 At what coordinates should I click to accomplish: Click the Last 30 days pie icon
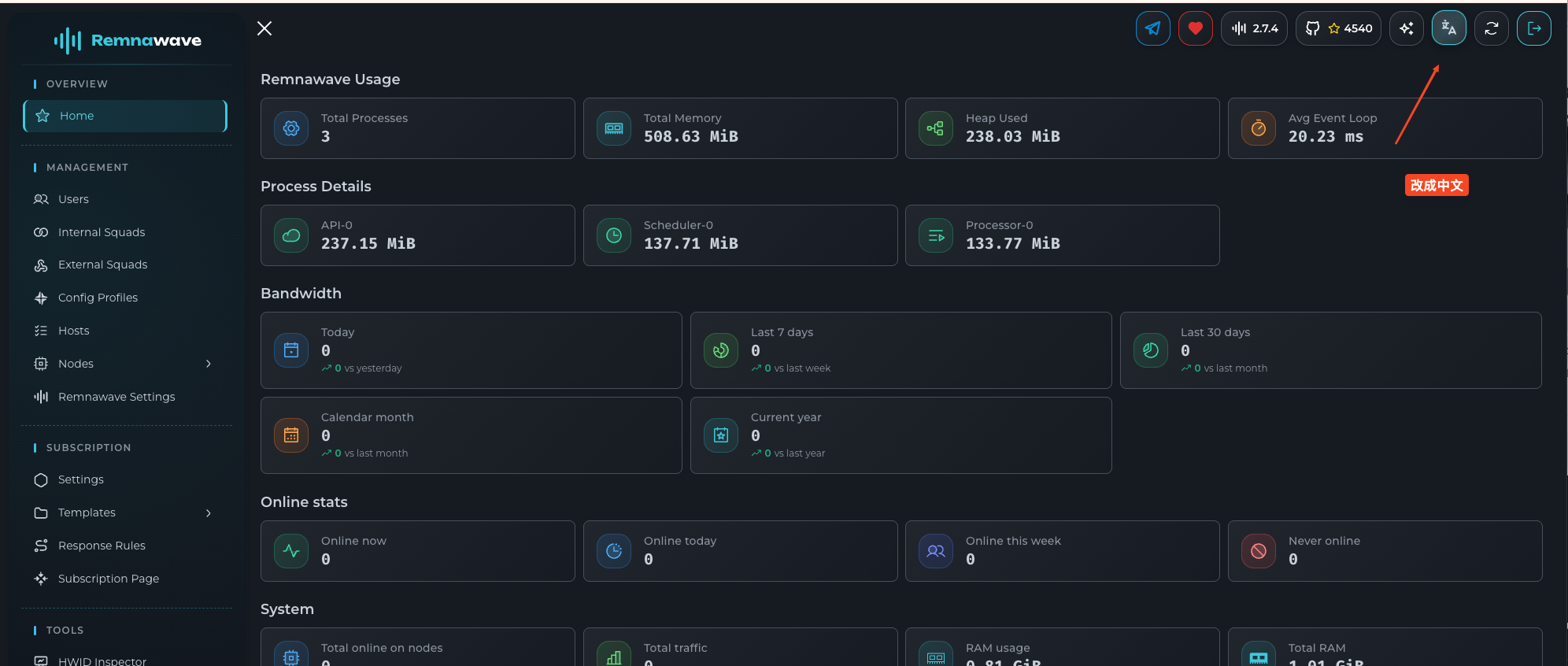[x=1151, y=350]
